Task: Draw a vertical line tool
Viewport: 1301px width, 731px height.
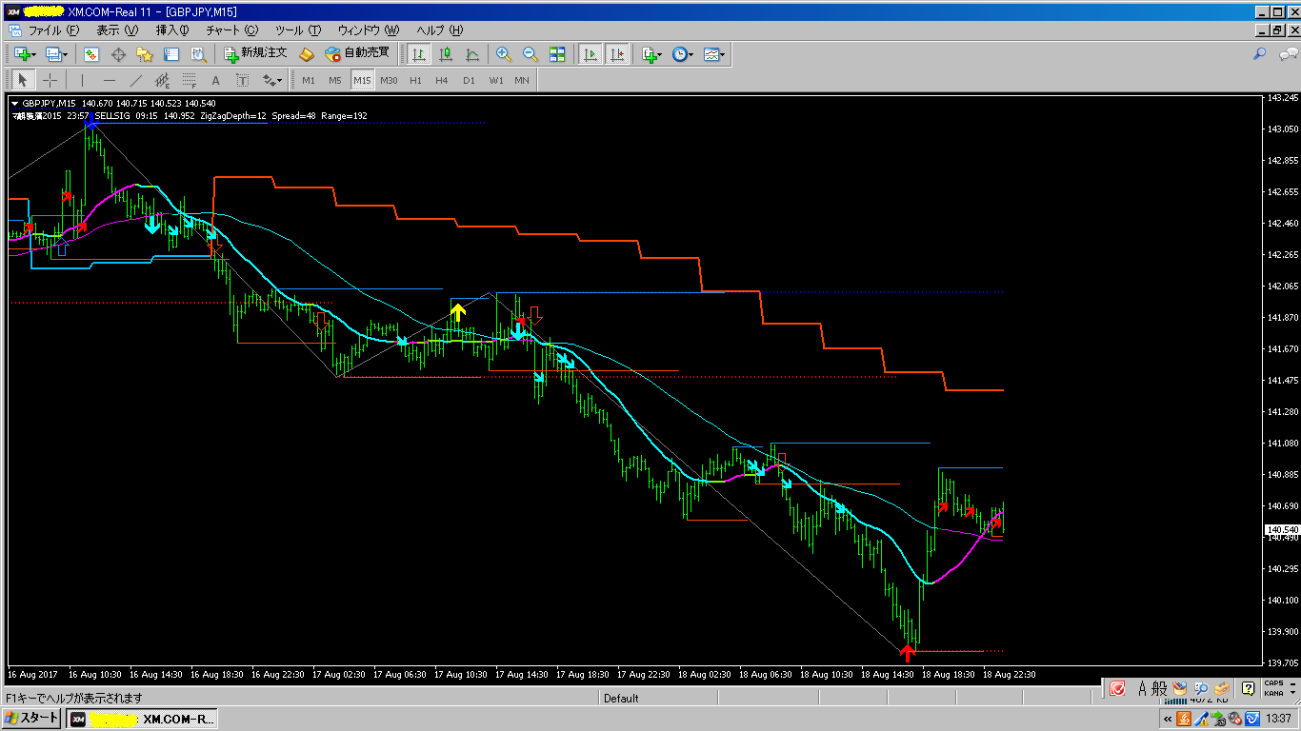Action: click(82, 80)
